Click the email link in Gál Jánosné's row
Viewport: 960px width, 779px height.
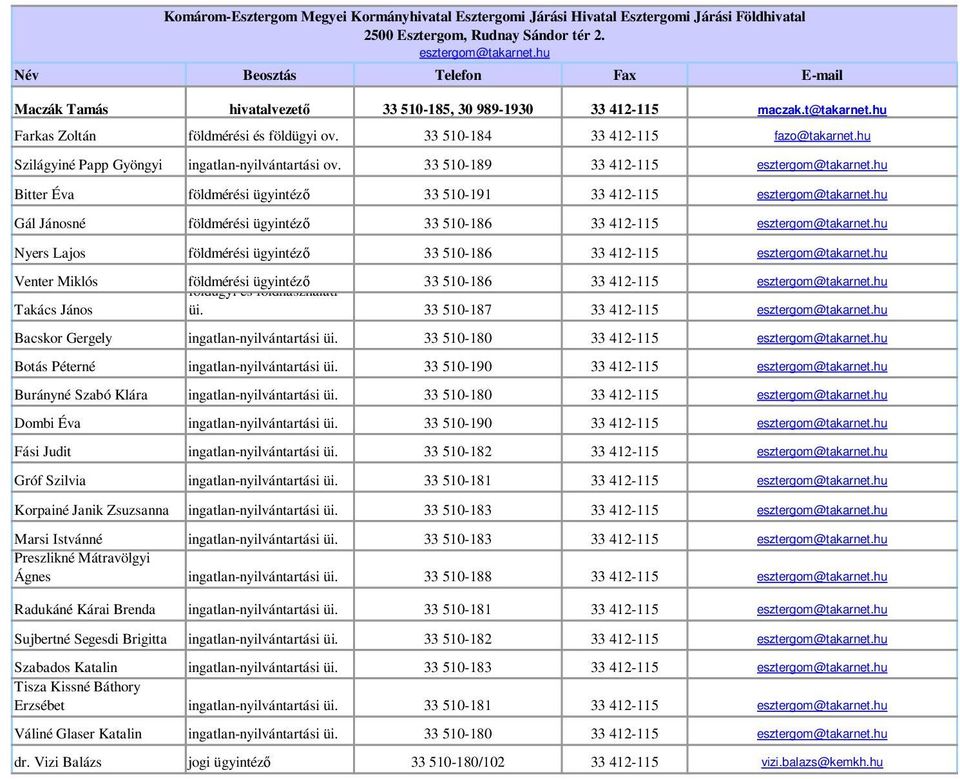[822, 224]
